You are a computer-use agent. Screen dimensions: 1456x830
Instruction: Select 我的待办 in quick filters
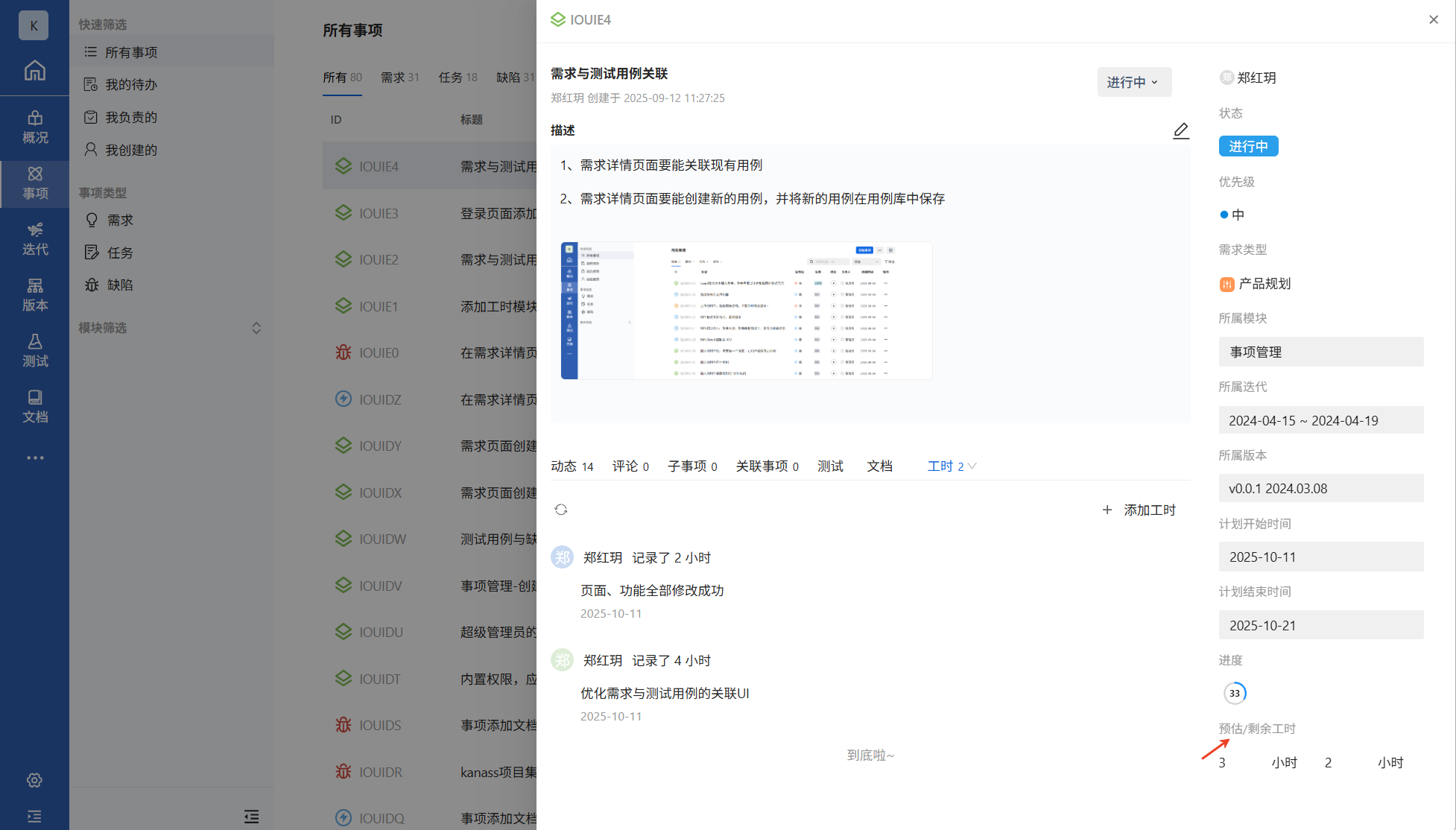coord(131,85)
